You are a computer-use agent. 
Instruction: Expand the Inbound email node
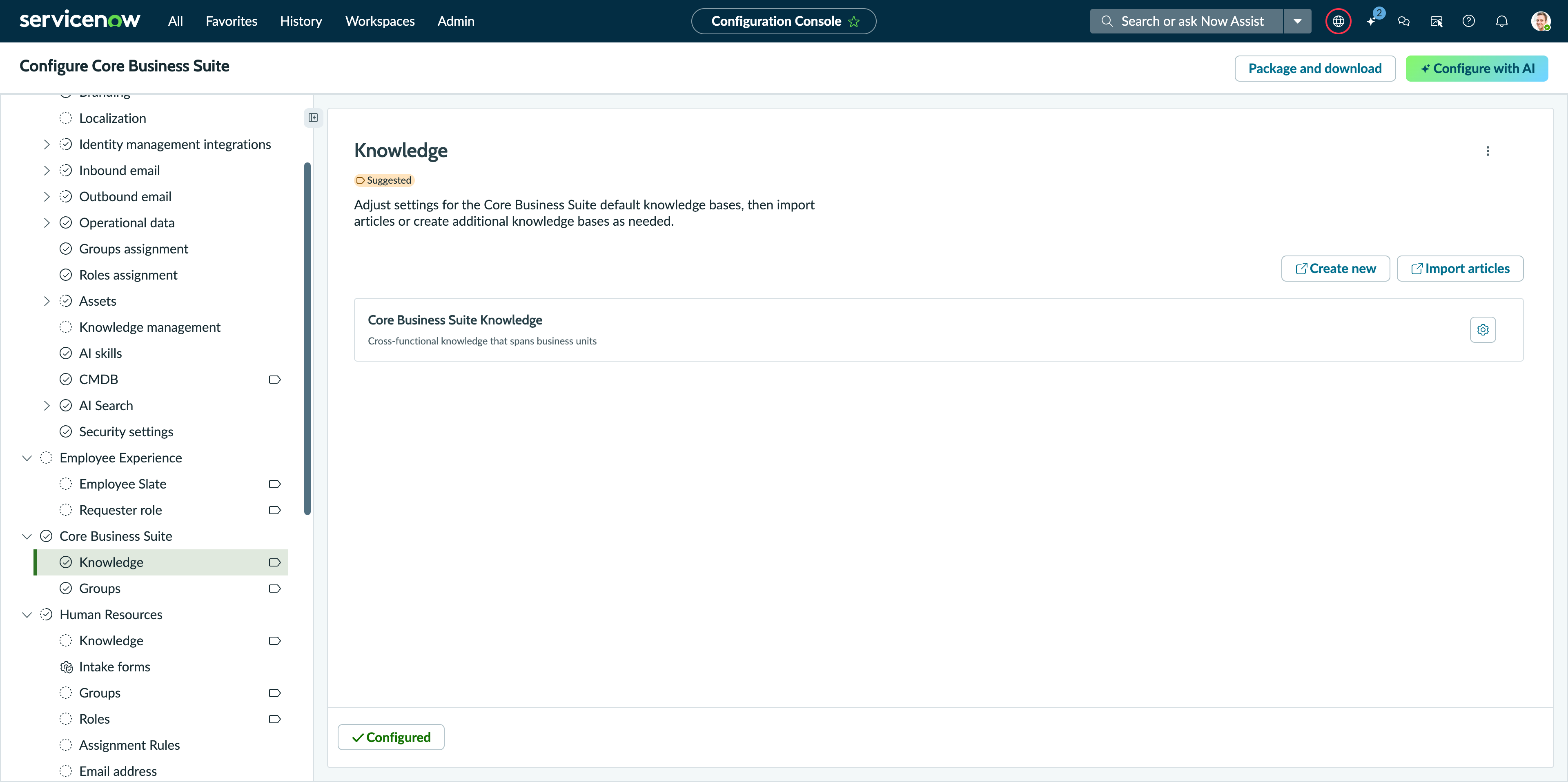46,170
